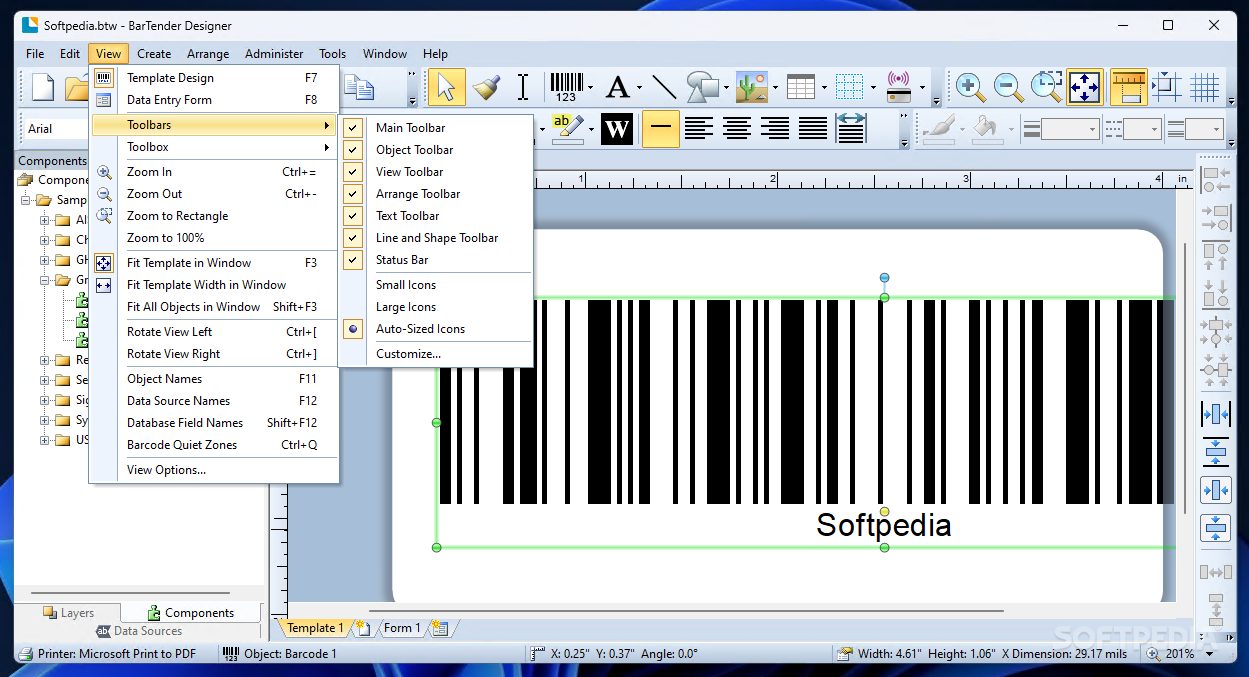
Task: Pick the format painter brush tool
Action: (x=486, y=87)
